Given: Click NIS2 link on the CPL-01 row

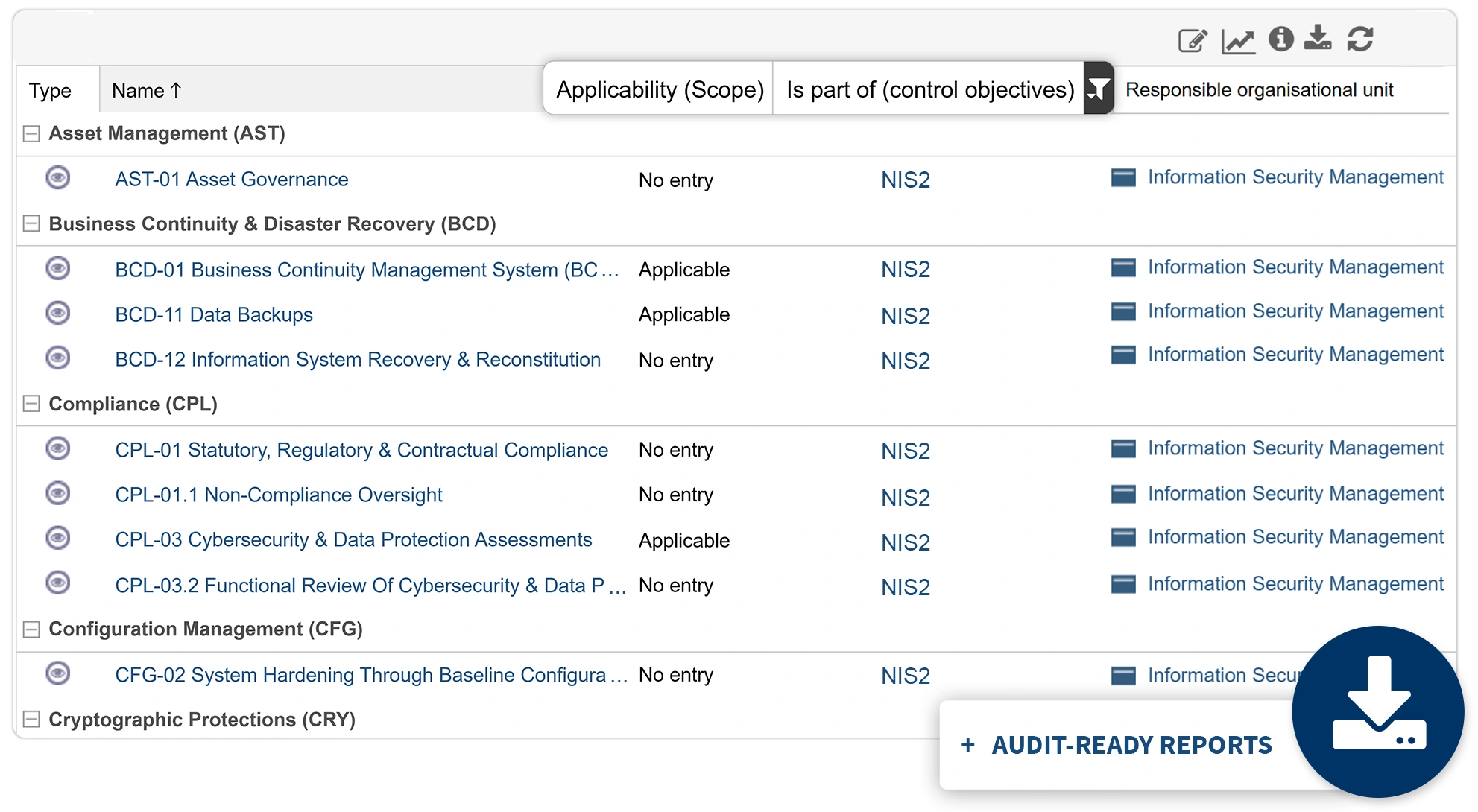Looking at the screenshot, I should click(x=904, y=450).
